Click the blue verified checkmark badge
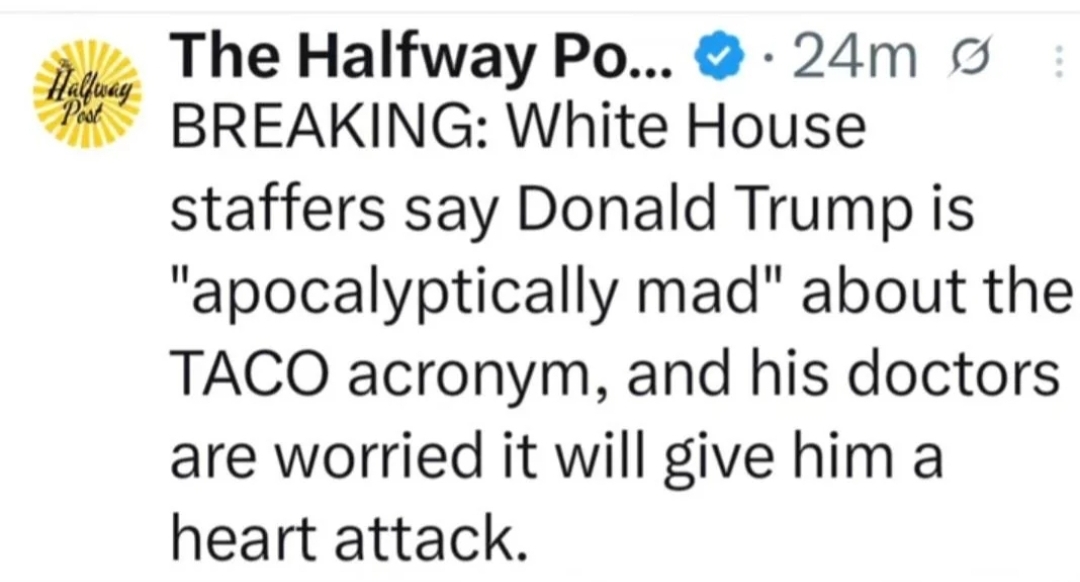Image resolution: width=1080 pixels, height=582 pixels. click(718, 58)
